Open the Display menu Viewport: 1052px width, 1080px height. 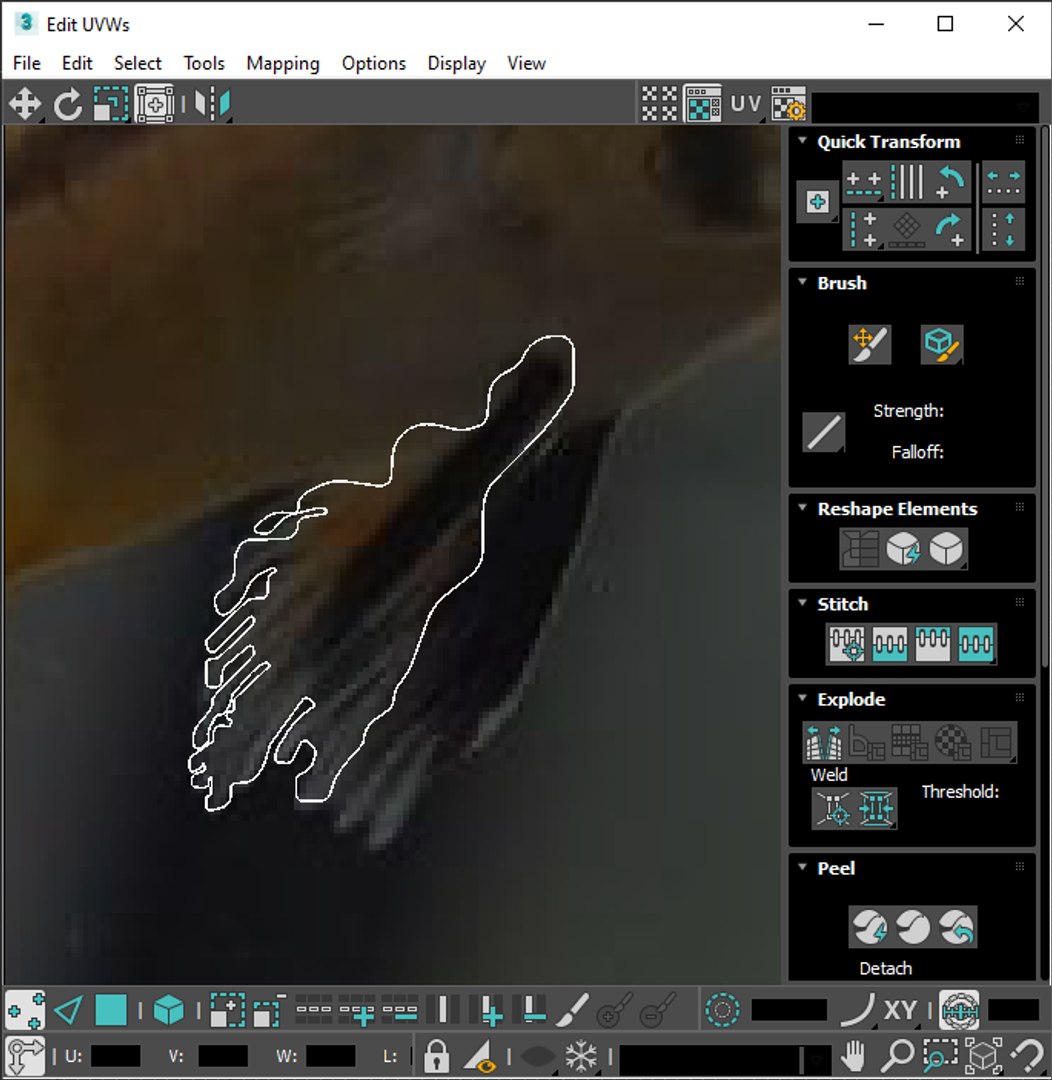pyautogui.click(x=457, y=63)
